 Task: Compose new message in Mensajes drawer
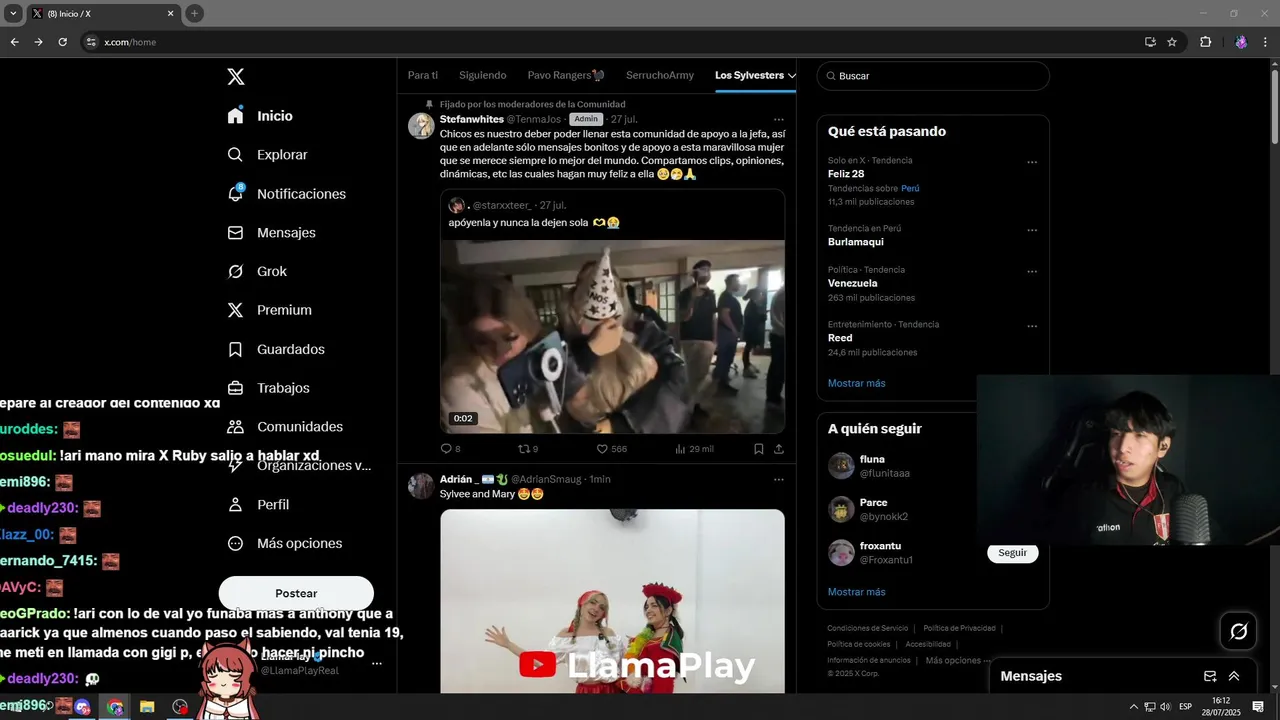1210,676
